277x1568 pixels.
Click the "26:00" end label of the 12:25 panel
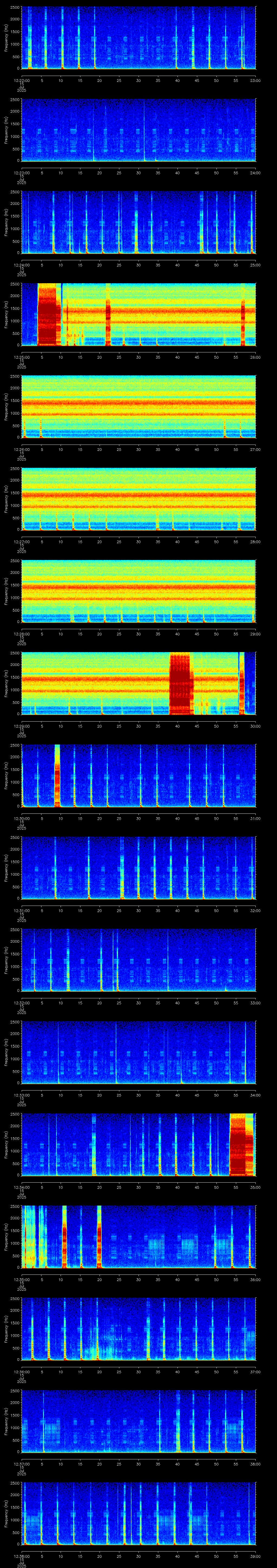[255, 357]
